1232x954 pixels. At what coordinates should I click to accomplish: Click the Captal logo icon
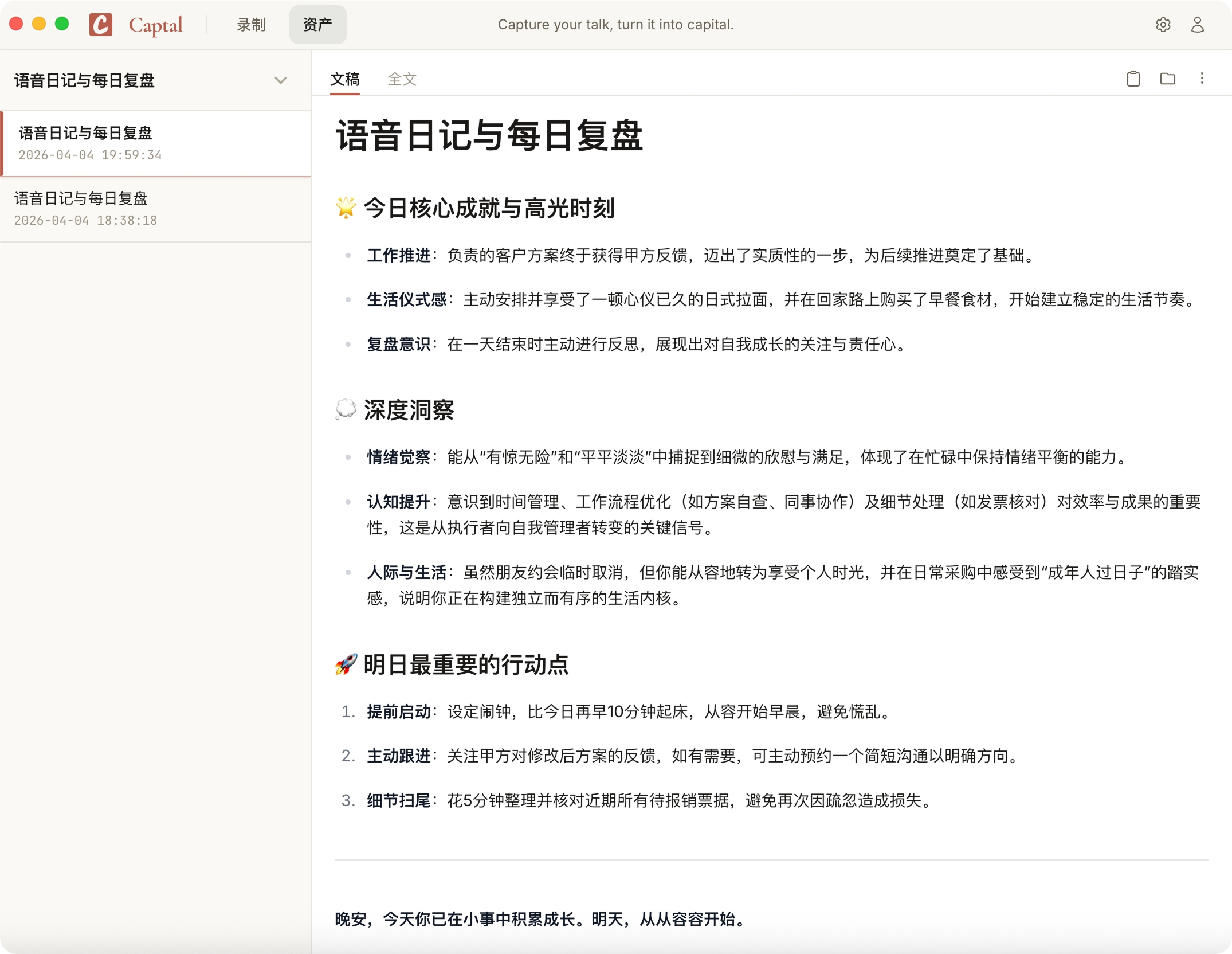tap(101, 25)
